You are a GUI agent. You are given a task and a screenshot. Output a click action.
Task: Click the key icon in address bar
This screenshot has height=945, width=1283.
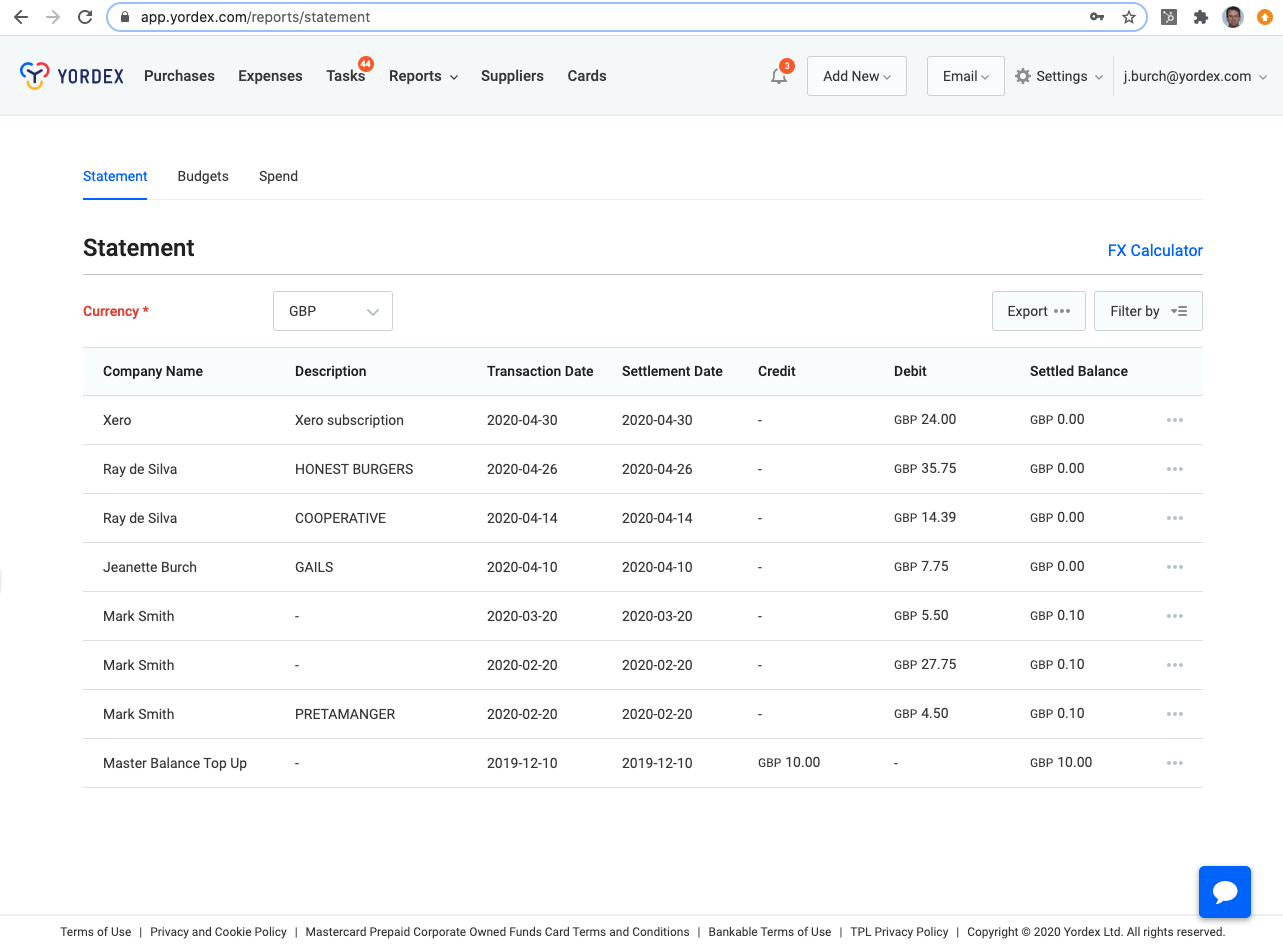coord(1097,17)
